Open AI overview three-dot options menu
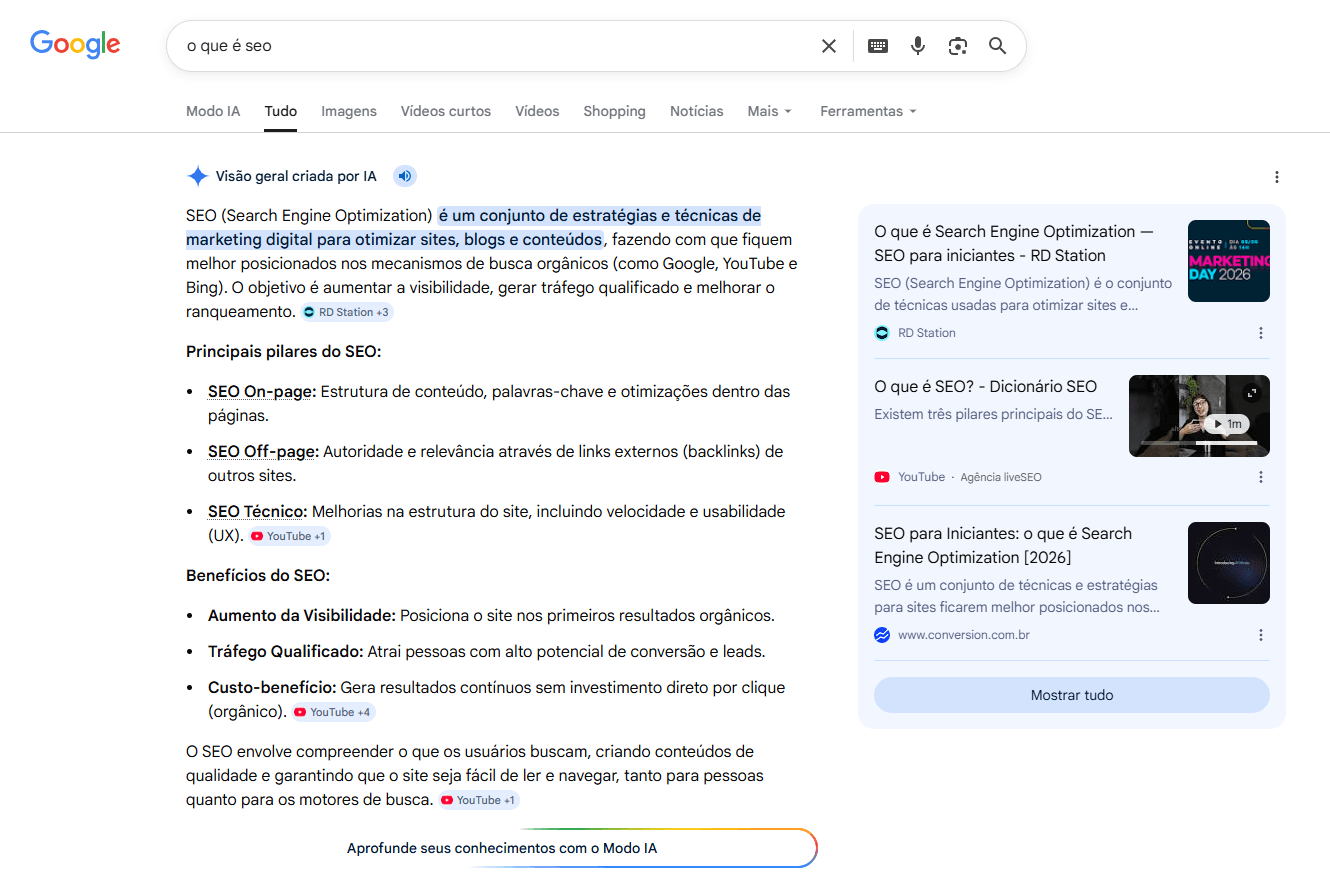 (1277, 177)
